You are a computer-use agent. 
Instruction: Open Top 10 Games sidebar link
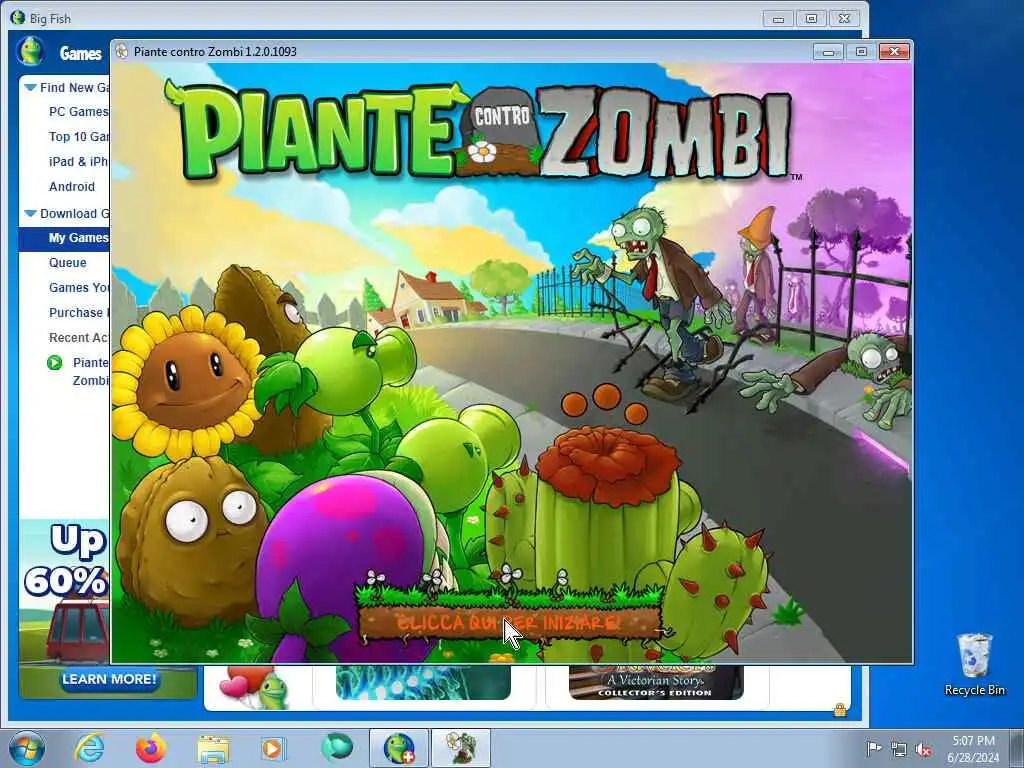[x=78, y=136]
